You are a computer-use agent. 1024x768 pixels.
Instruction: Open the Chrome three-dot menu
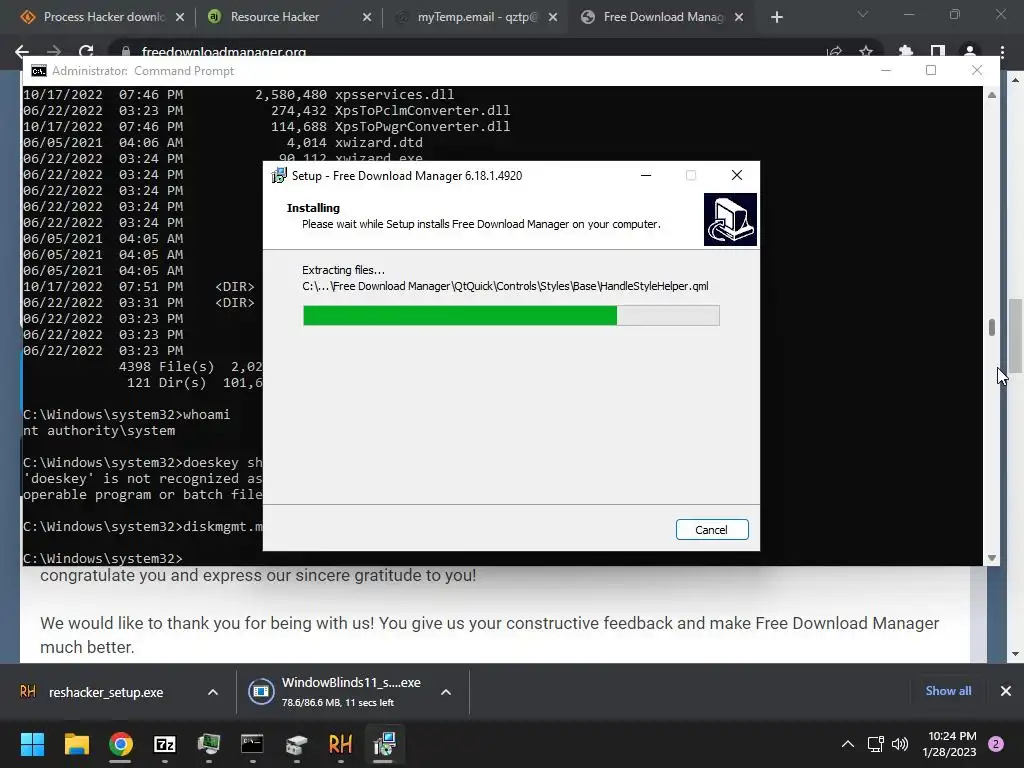click(1002, 51)
